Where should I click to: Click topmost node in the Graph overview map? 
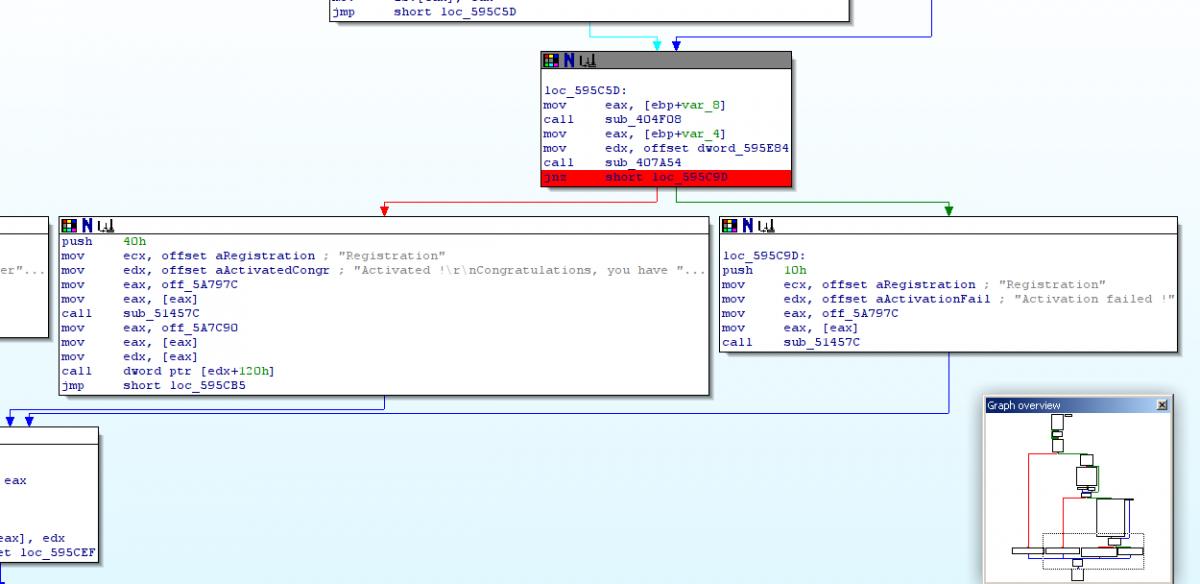[1058, 420]
